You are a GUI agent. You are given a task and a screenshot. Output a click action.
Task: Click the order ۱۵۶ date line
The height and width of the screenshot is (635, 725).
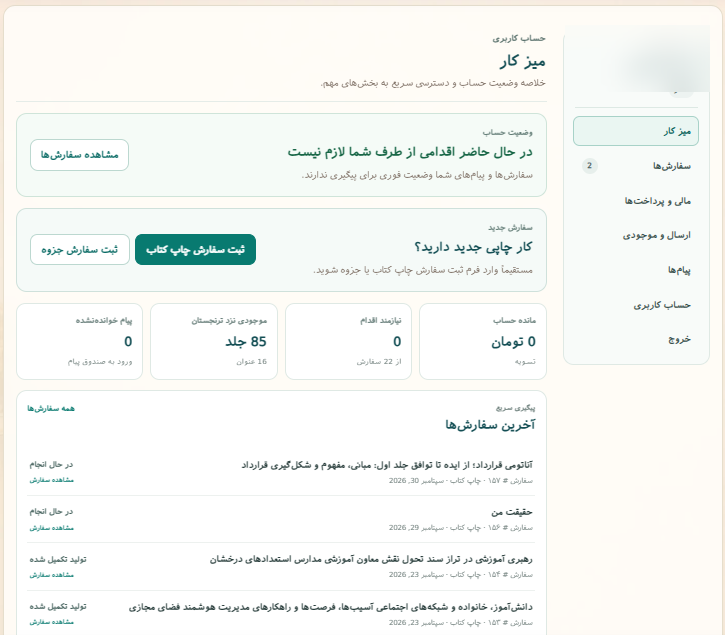461,528
